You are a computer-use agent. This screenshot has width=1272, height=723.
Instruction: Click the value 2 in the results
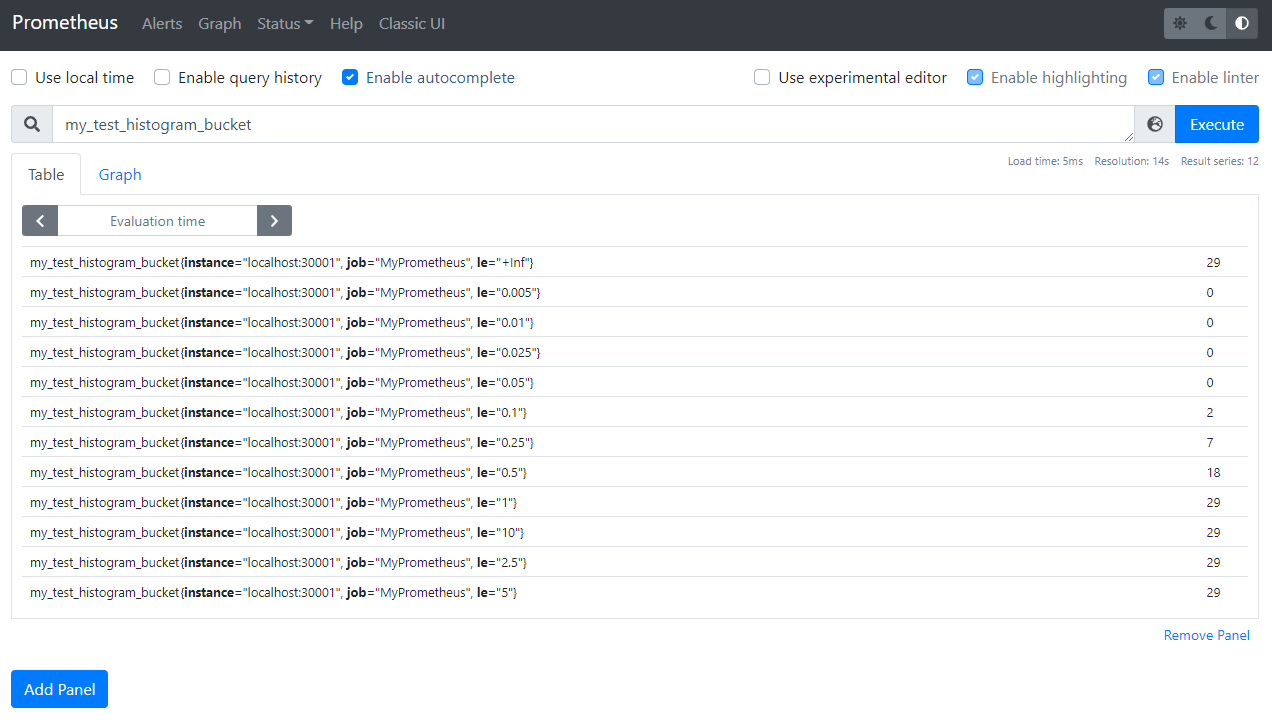pyautogui.click(x=1210, y=412)
